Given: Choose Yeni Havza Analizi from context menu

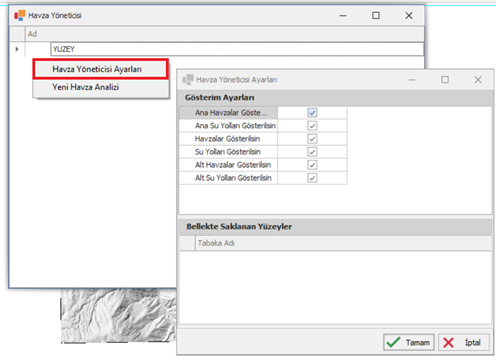Looking at the screenshot, I should point(101,87).
